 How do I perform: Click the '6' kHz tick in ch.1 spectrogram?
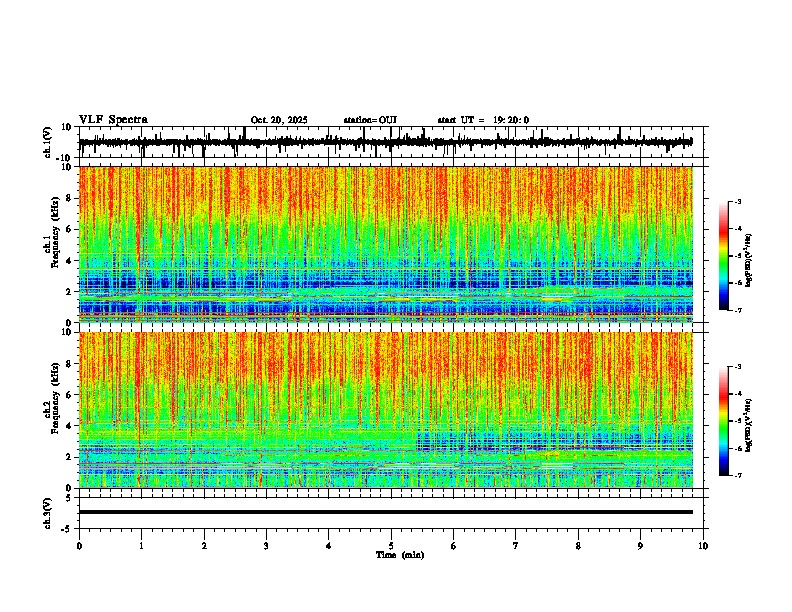tap(70, 229)
